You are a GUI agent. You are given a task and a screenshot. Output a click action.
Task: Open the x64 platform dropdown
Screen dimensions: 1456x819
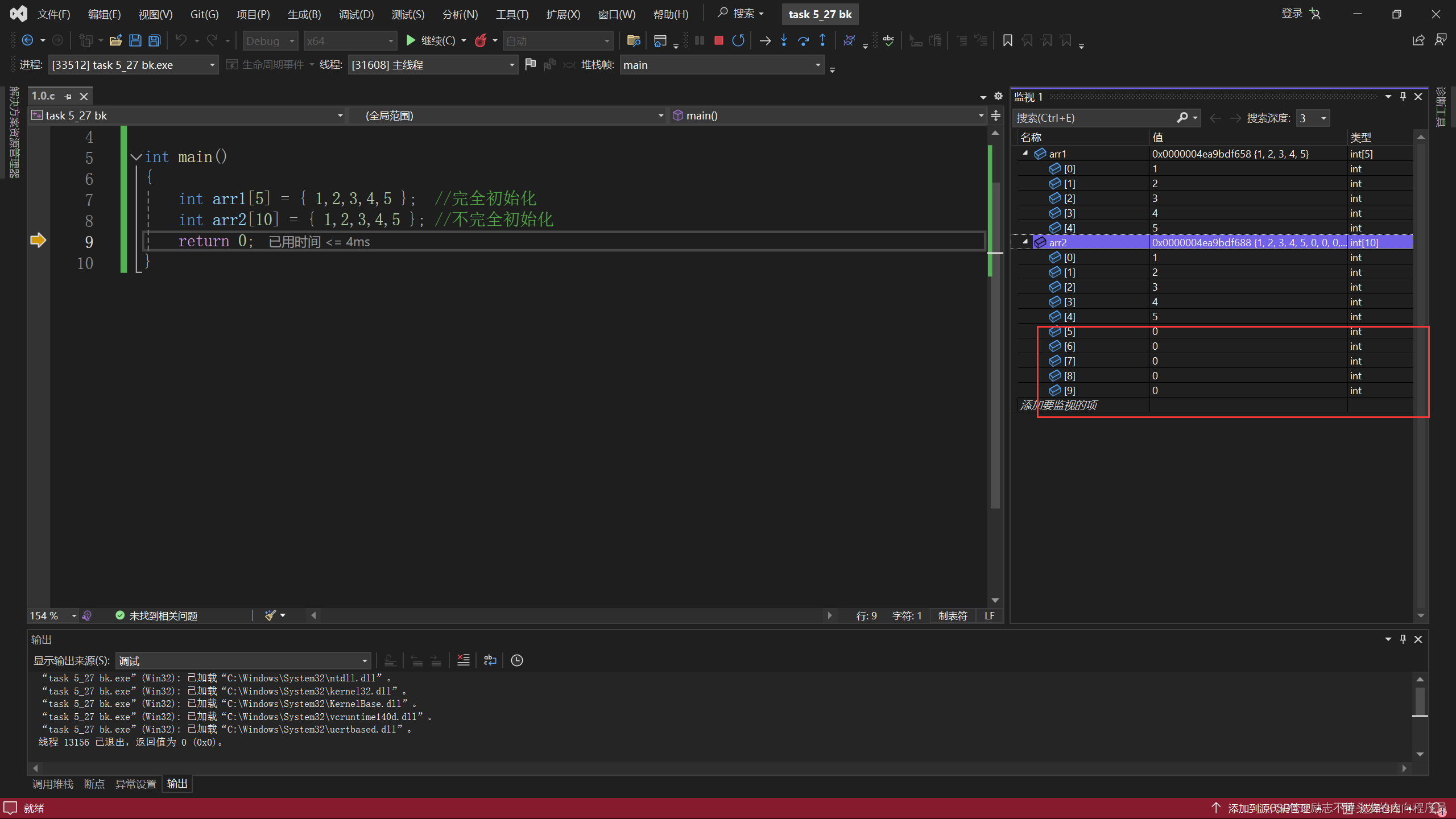click(x=350, y=41)
